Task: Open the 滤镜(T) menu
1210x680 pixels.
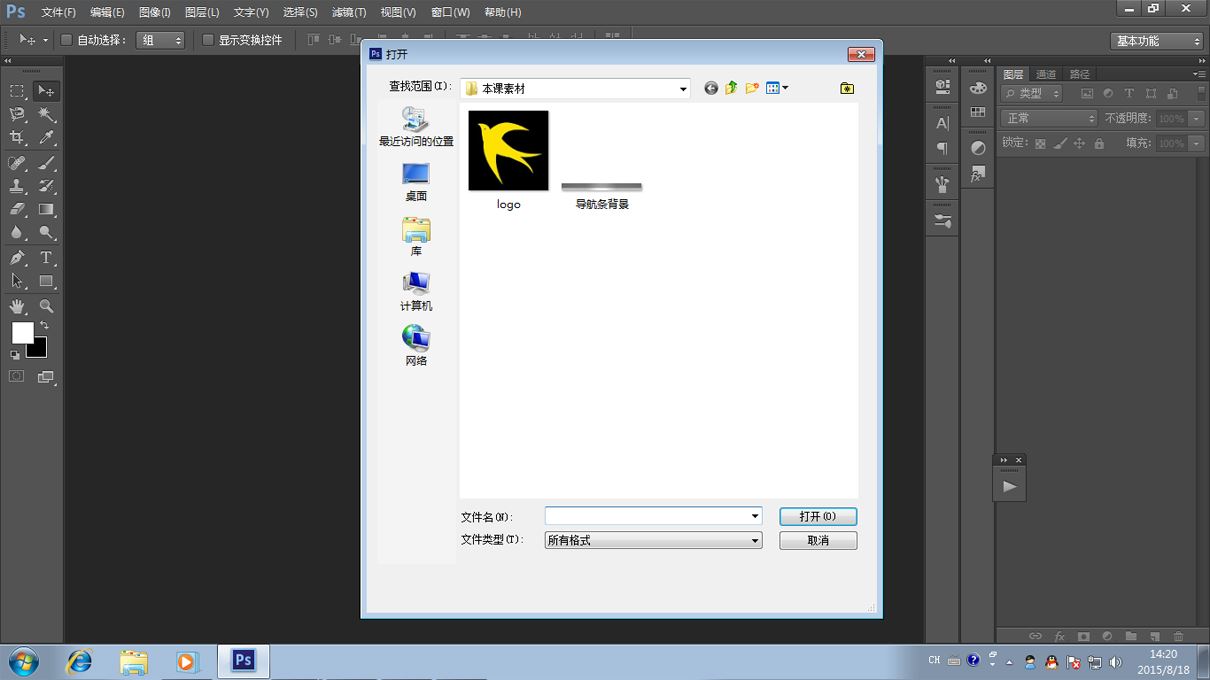Action: (x=349, y=12)
